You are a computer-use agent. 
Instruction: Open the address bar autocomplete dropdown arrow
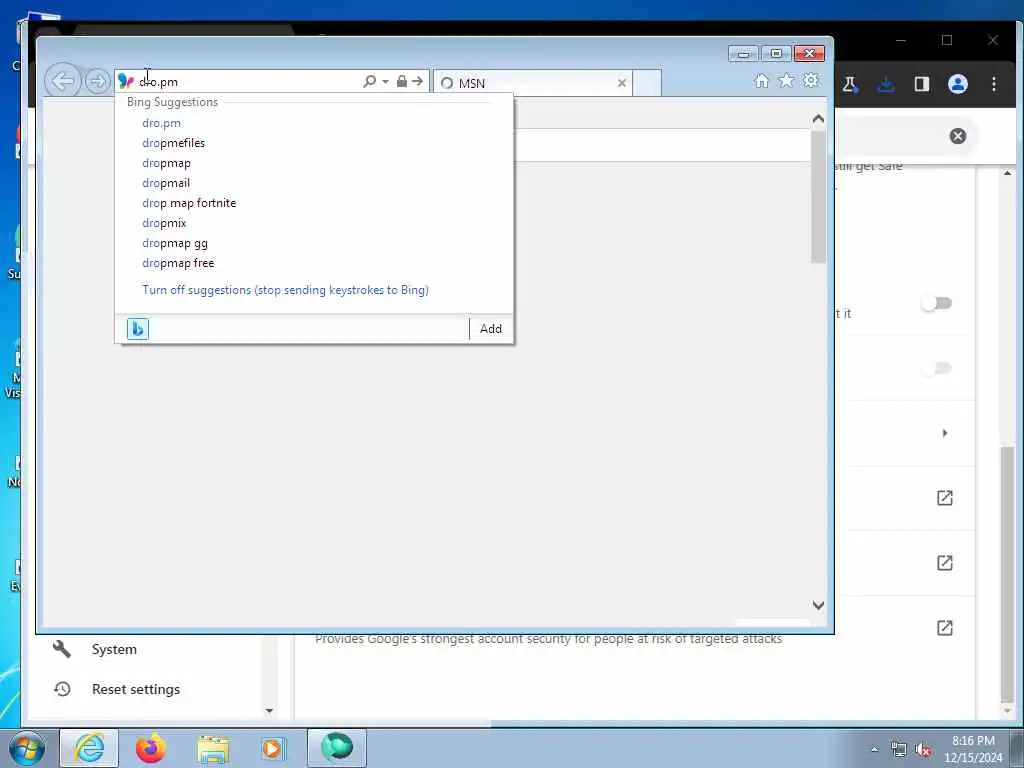coord(385,82)
